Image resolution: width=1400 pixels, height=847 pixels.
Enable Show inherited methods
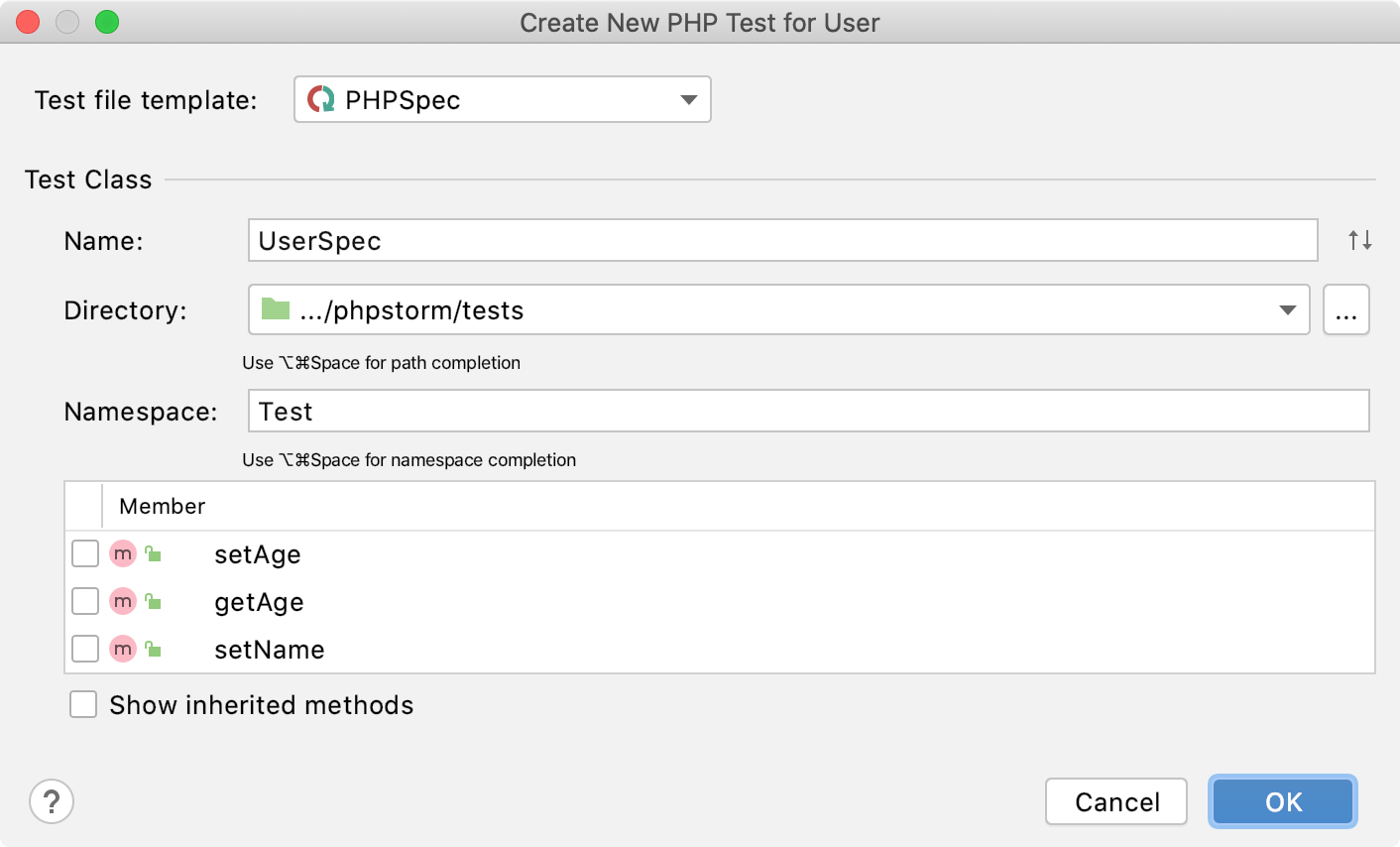pos(83,704)
